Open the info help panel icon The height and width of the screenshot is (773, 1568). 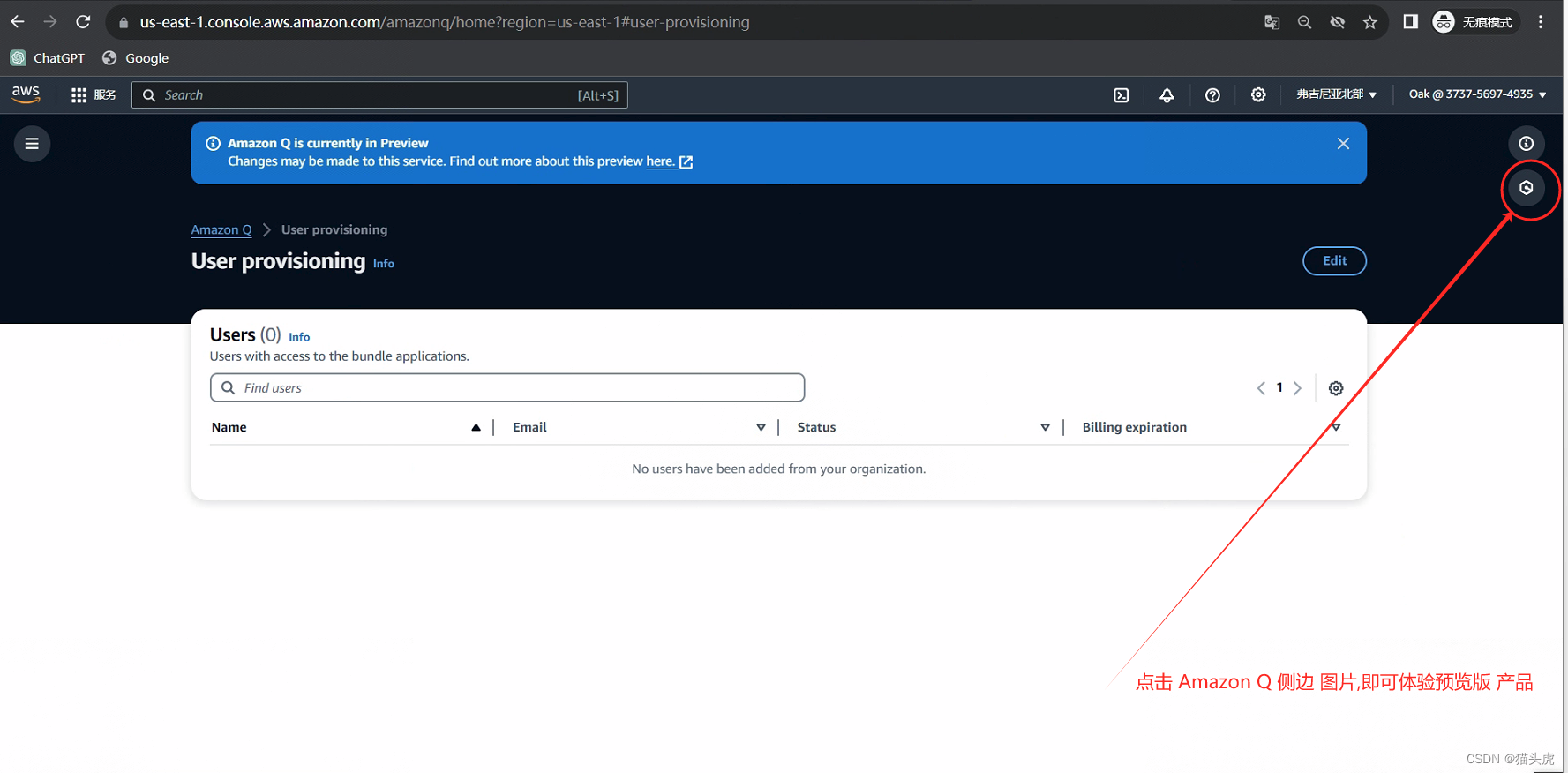coord(1527,144)
